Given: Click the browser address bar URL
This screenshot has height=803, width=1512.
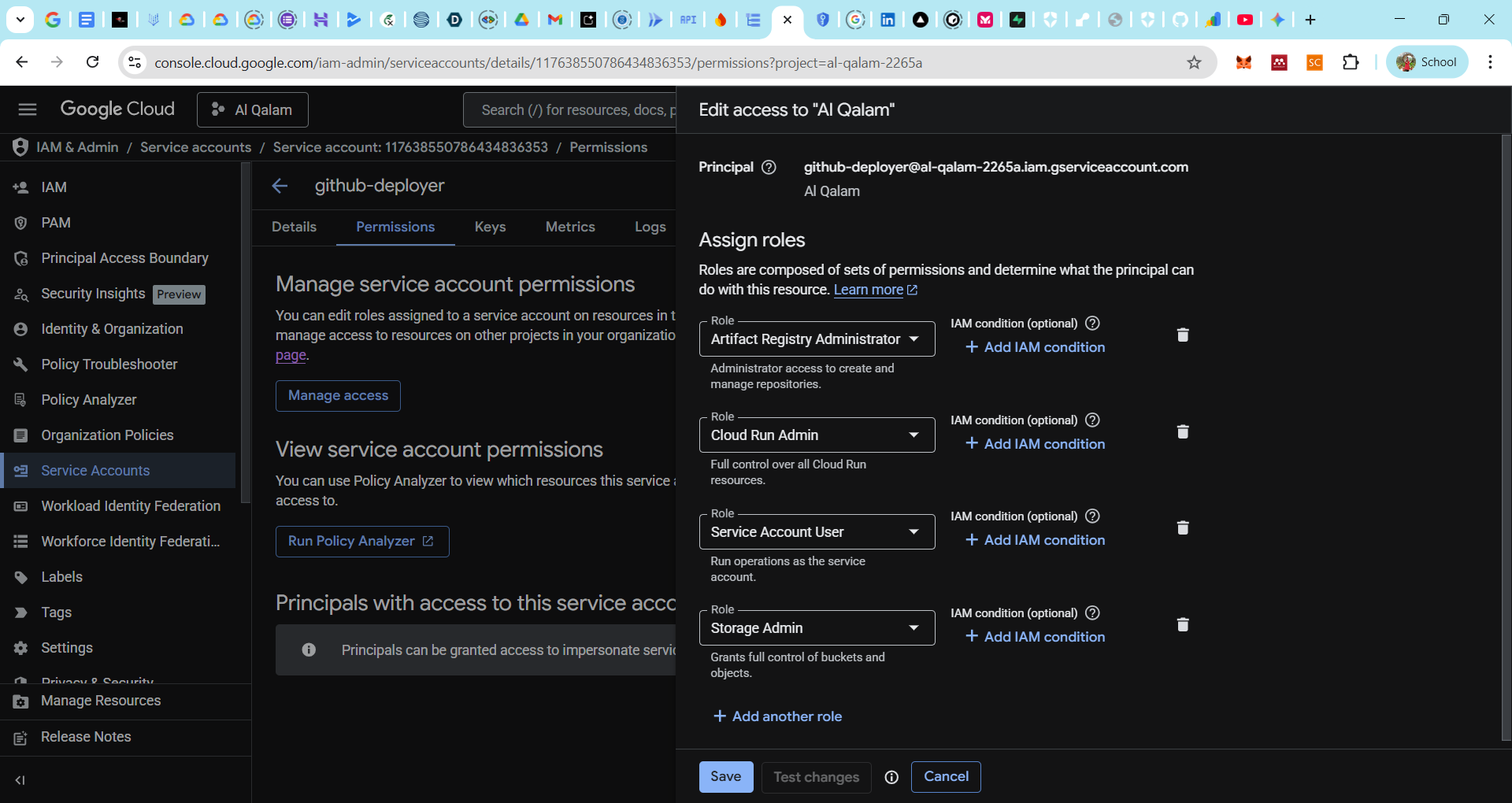Looking at the screenshot, I should pos(538,62).
